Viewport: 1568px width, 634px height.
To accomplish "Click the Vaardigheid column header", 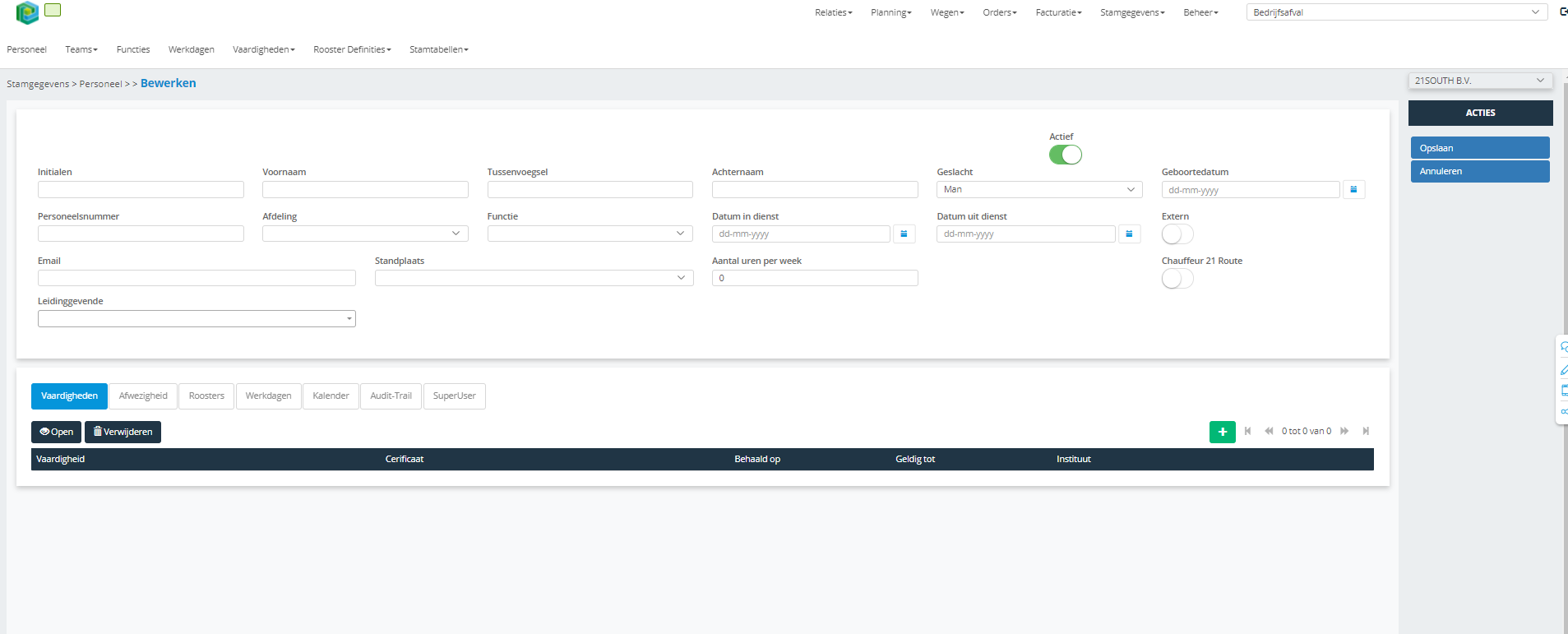I will tap(61, 459).
